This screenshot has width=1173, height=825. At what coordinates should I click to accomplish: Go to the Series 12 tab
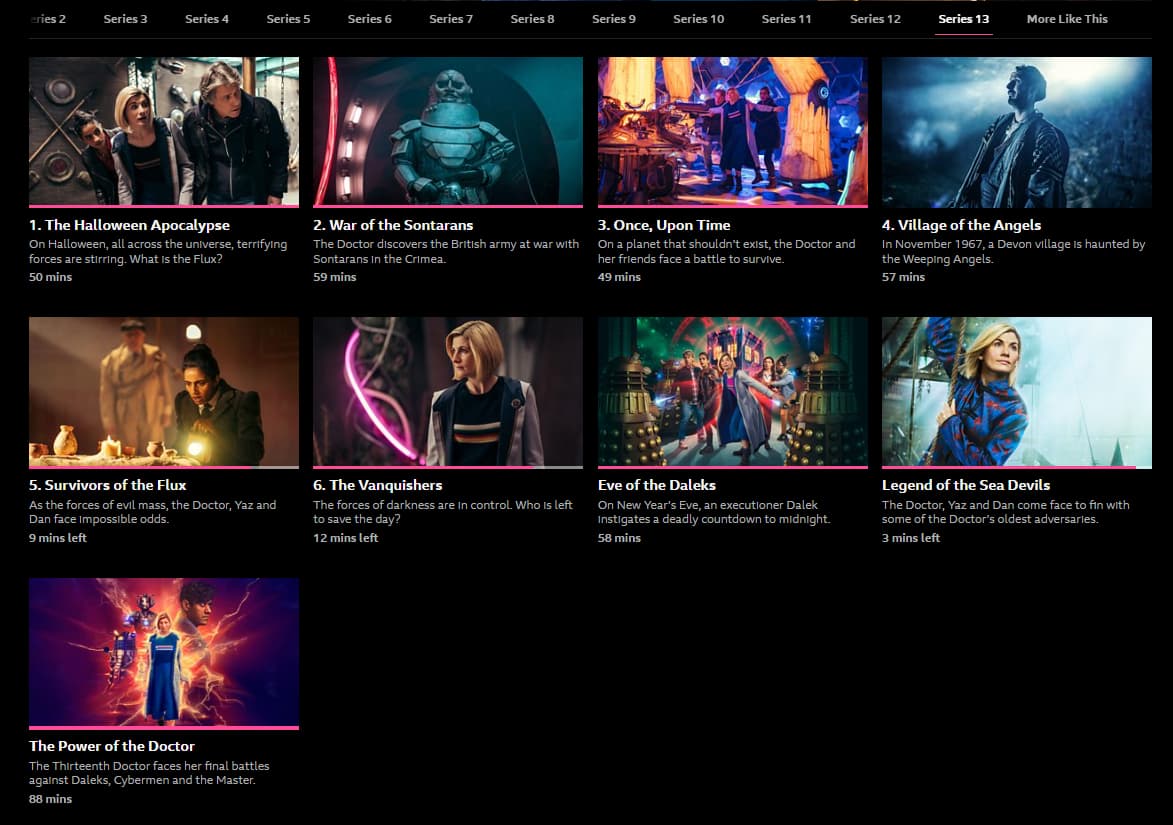click(875, 19)
